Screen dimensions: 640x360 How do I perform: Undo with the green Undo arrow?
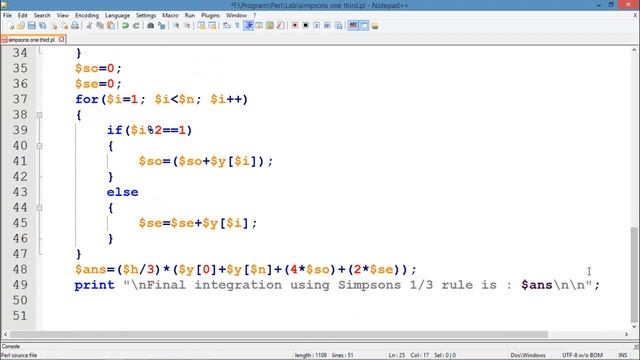pos(125,26)
